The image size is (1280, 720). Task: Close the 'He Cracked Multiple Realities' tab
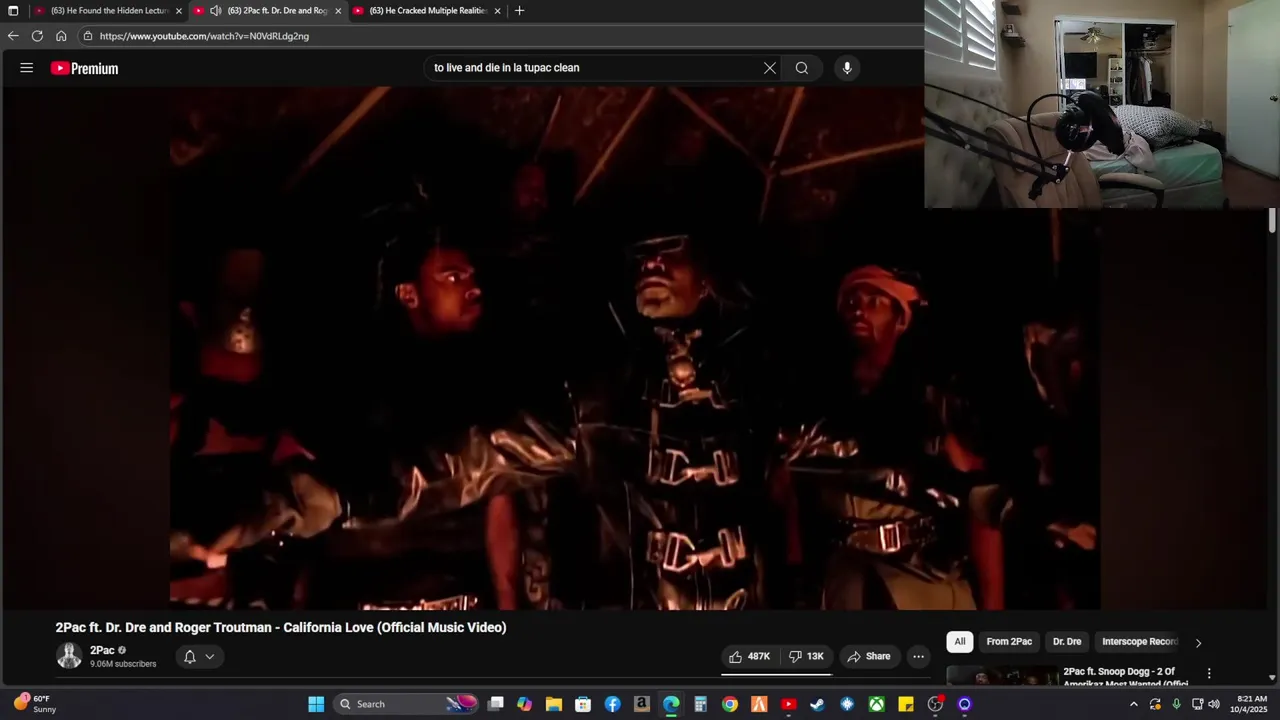[x=497, y=11]
